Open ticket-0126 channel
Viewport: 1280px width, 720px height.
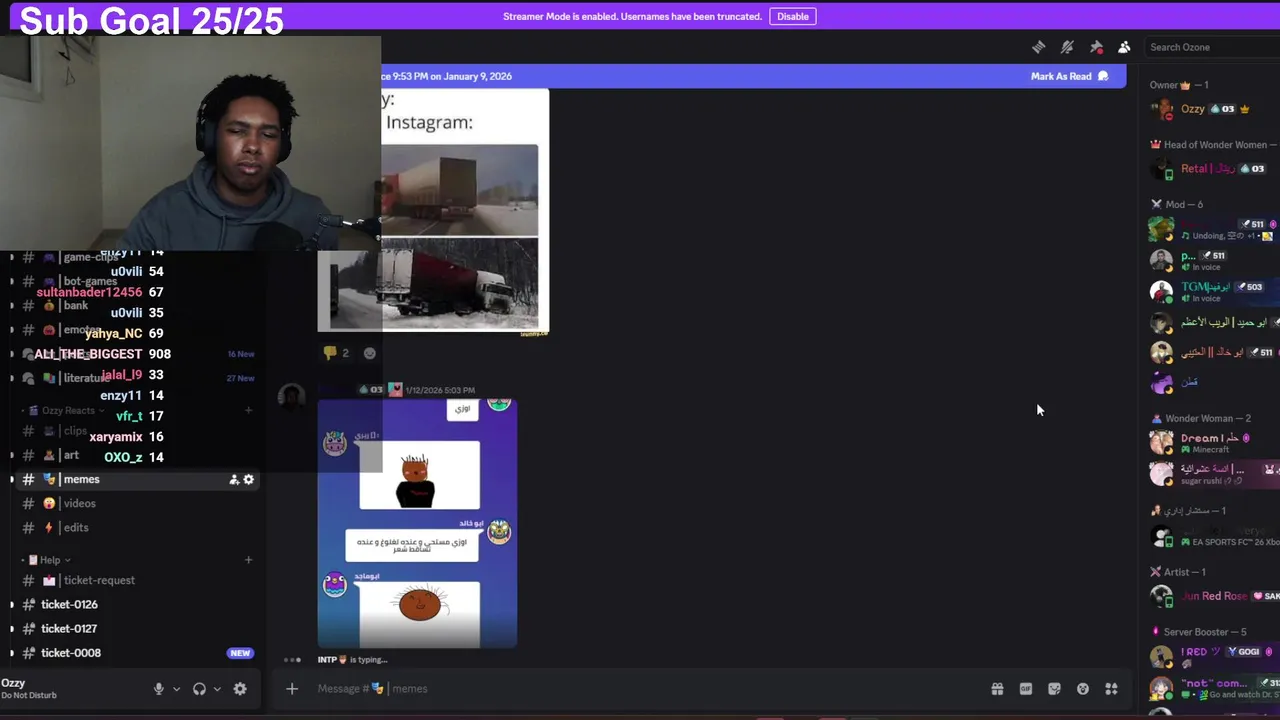(135, 604)
